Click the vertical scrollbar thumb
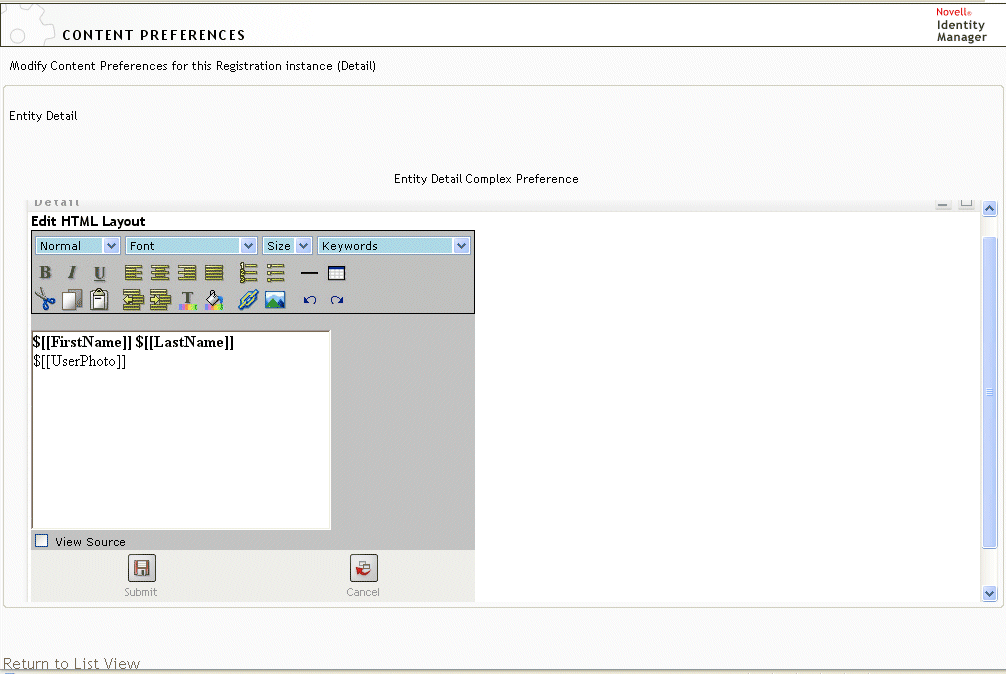Viewport: 1006px width, 674px height. pos(989,392)
